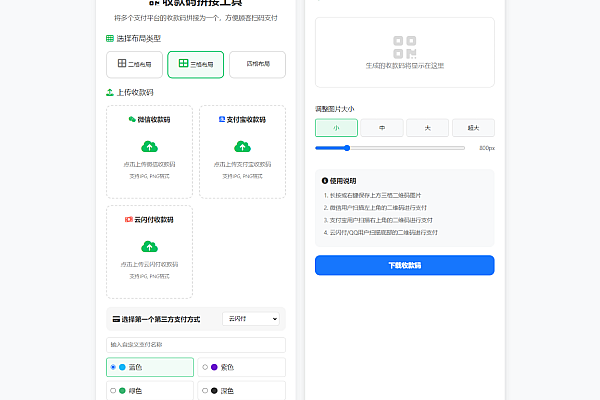
Task: Click the three-grid layout icon
Action: coord(183,63)
